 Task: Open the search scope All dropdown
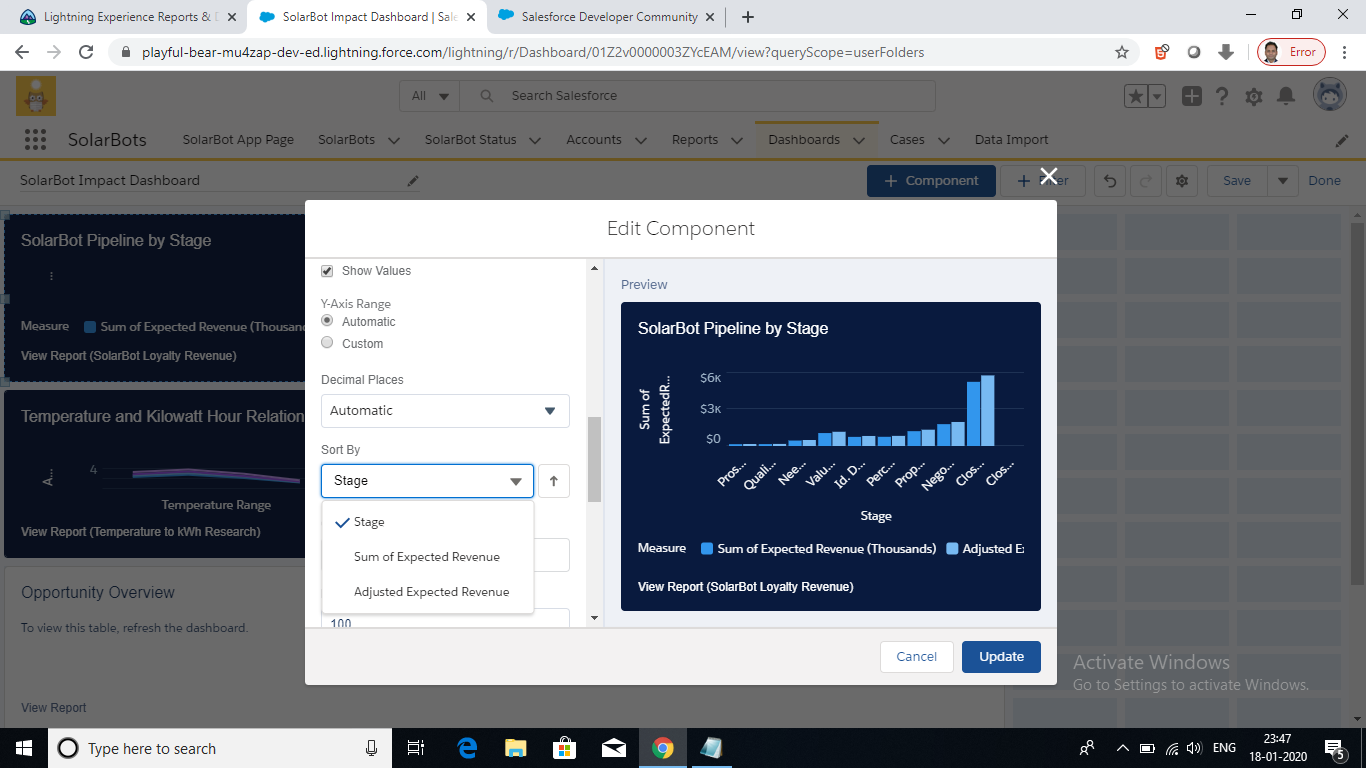click(x=431, y=96)
